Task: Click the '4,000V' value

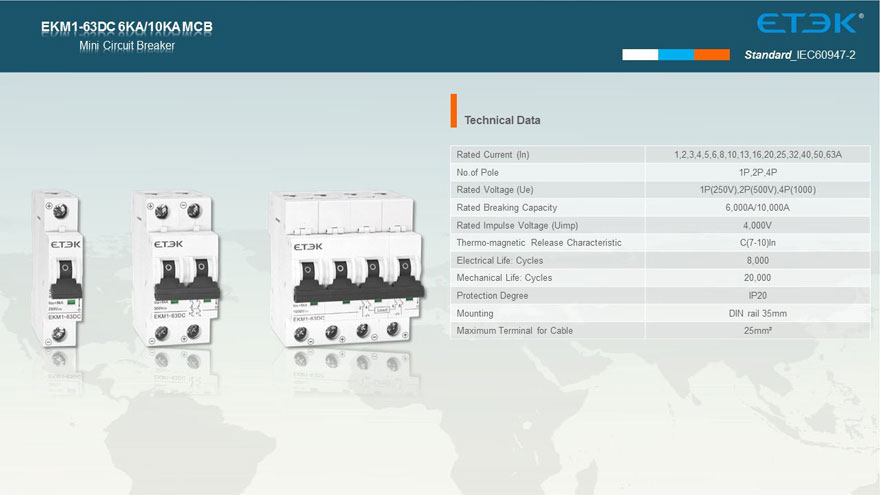Action: (758, 226)
